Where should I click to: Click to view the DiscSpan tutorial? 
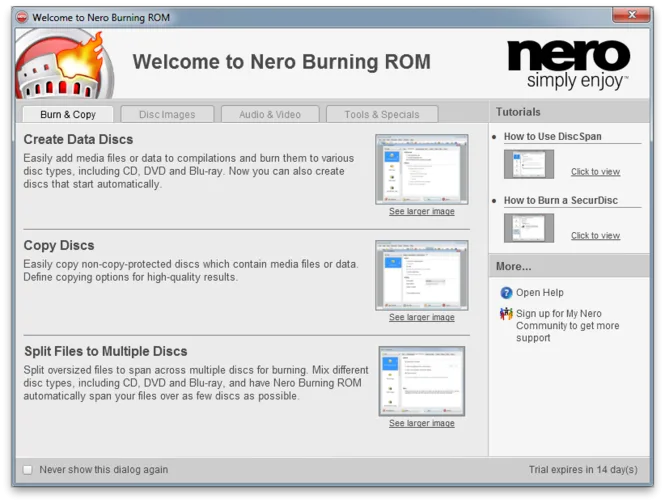click(x=595, y=172)
